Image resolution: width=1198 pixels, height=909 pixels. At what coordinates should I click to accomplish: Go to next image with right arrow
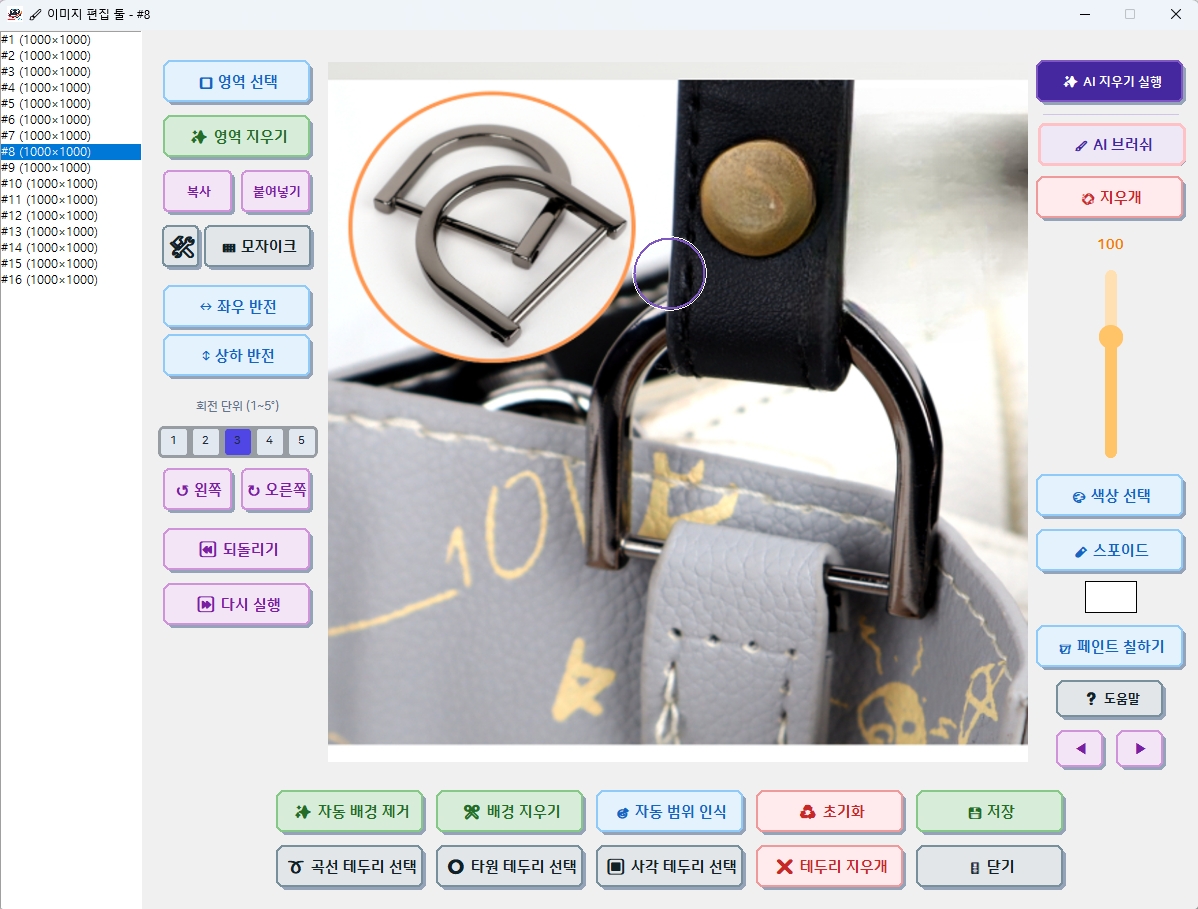tap(1140, 749)
